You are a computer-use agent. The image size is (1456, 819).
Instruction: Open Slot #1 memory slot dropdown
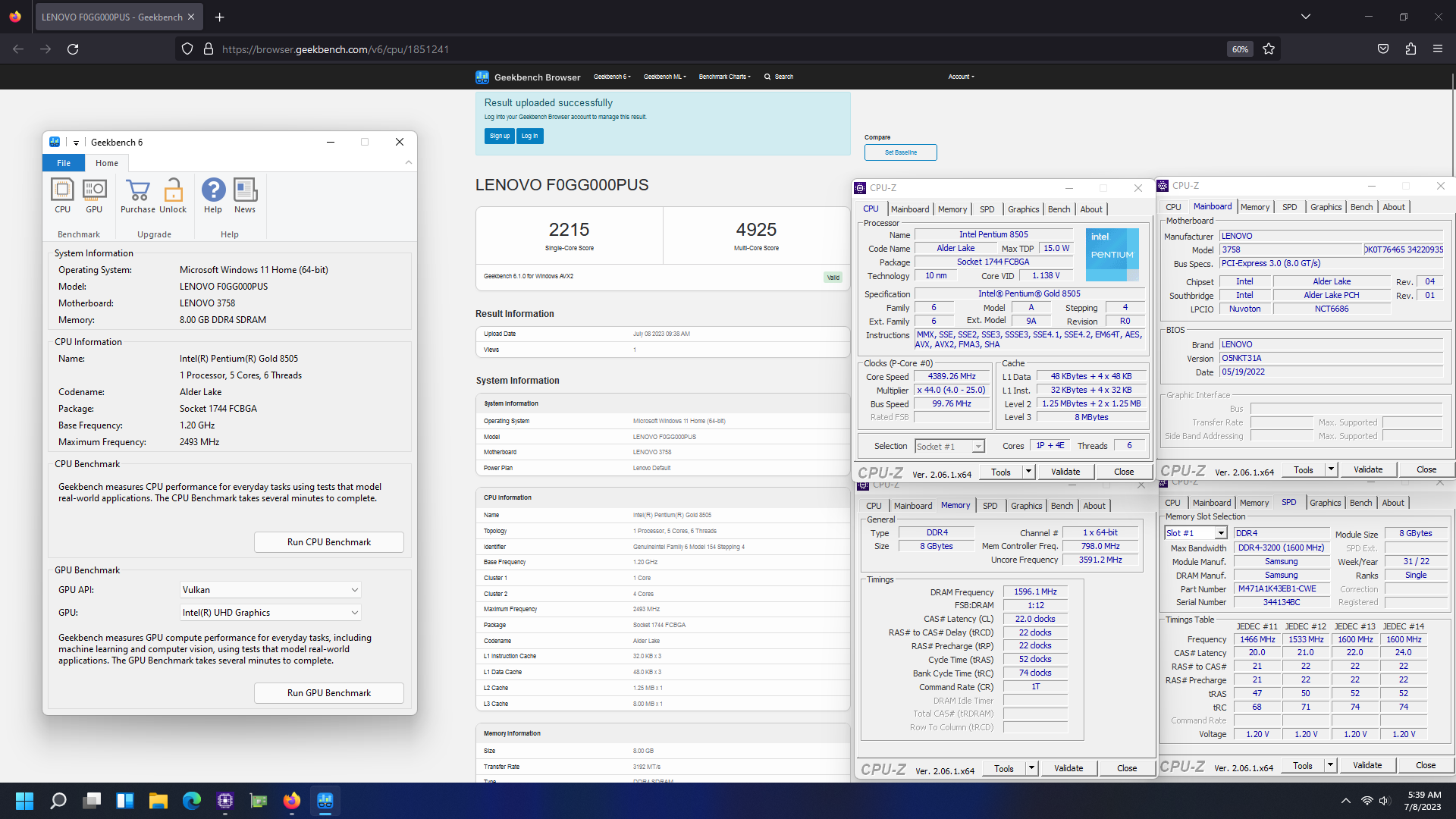tap(1196, 533)
